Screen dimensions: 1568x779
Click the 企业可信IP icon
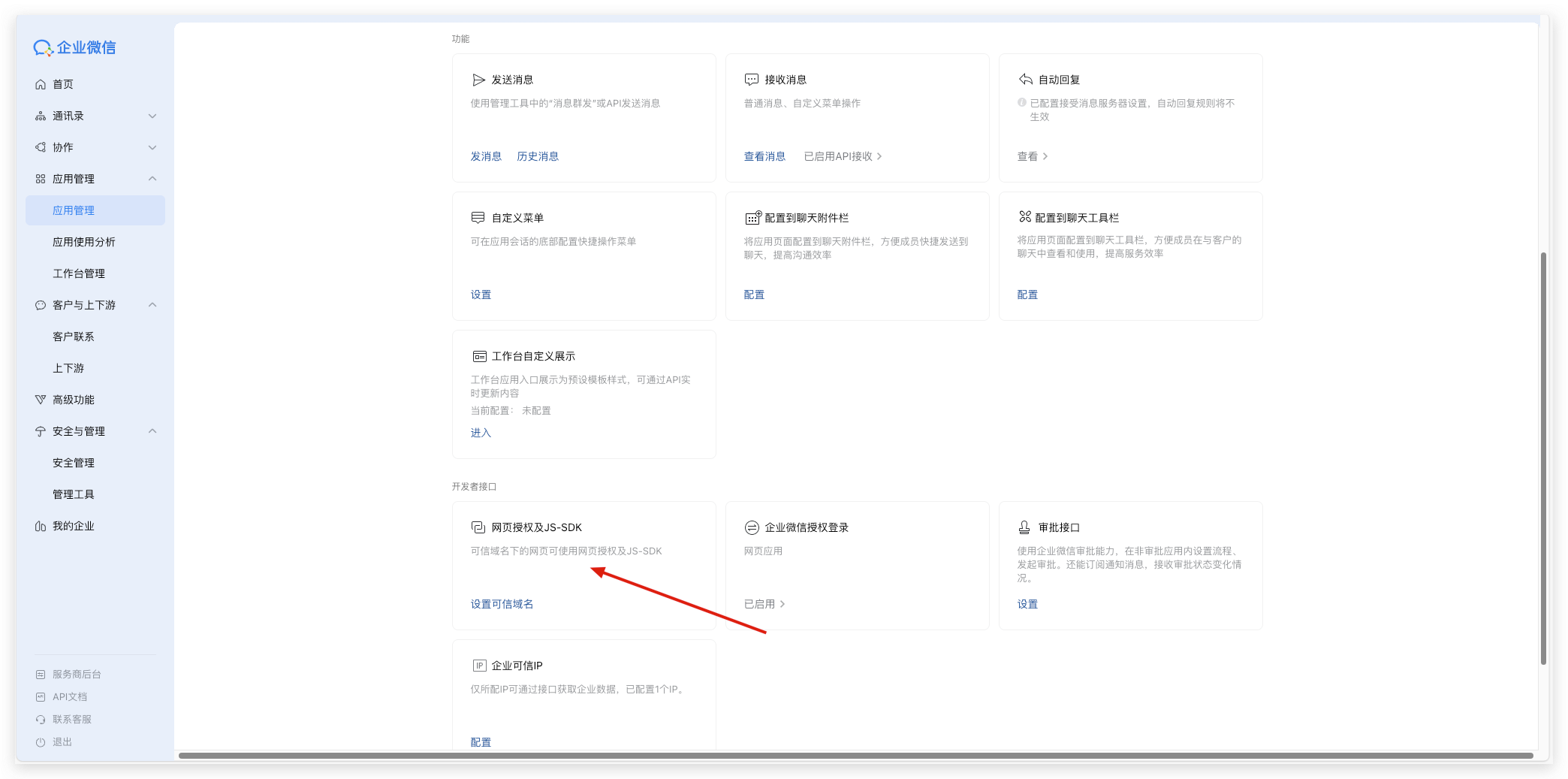(x=479, y=666)
